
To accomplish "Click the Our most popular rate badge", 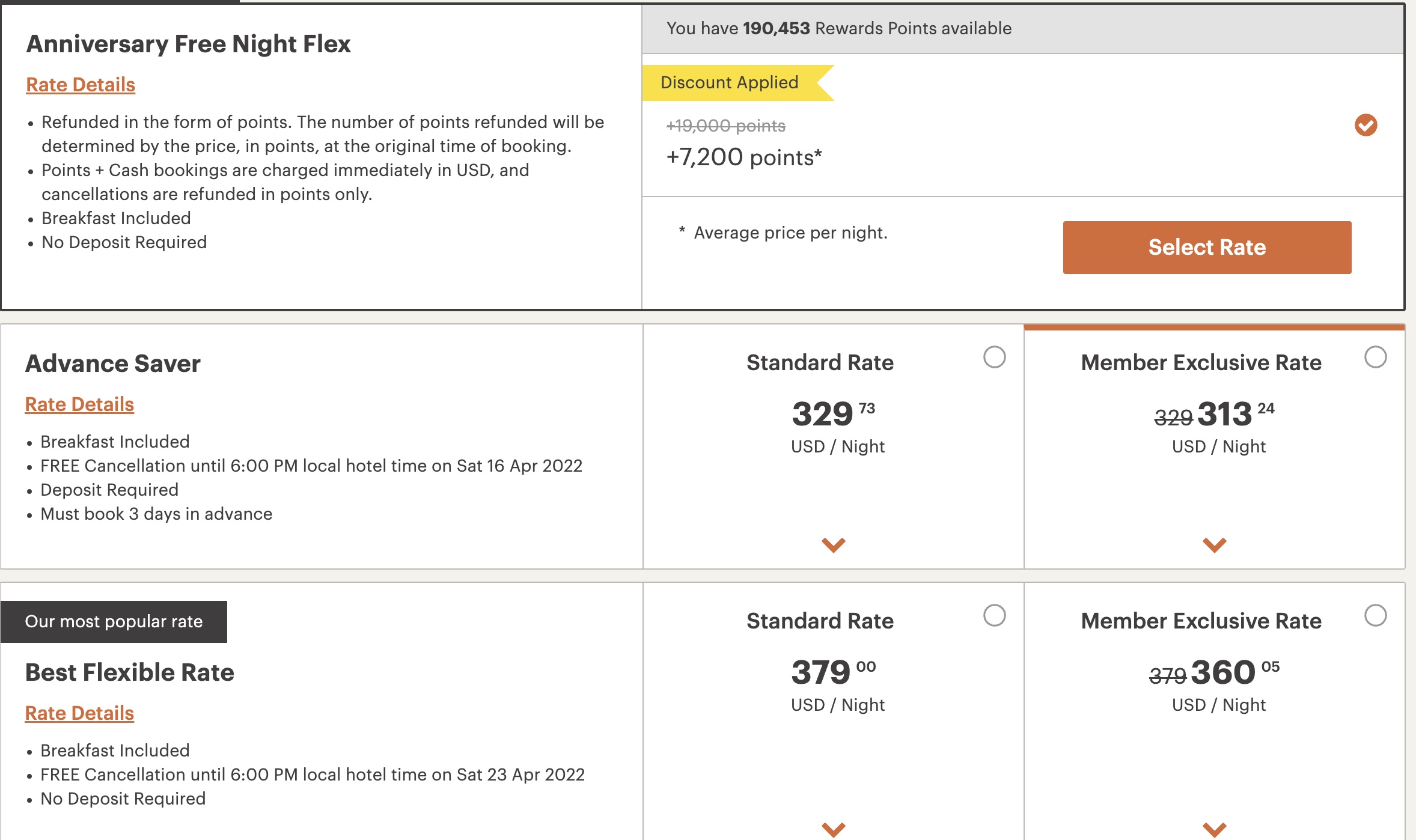I will click(114, 621).
